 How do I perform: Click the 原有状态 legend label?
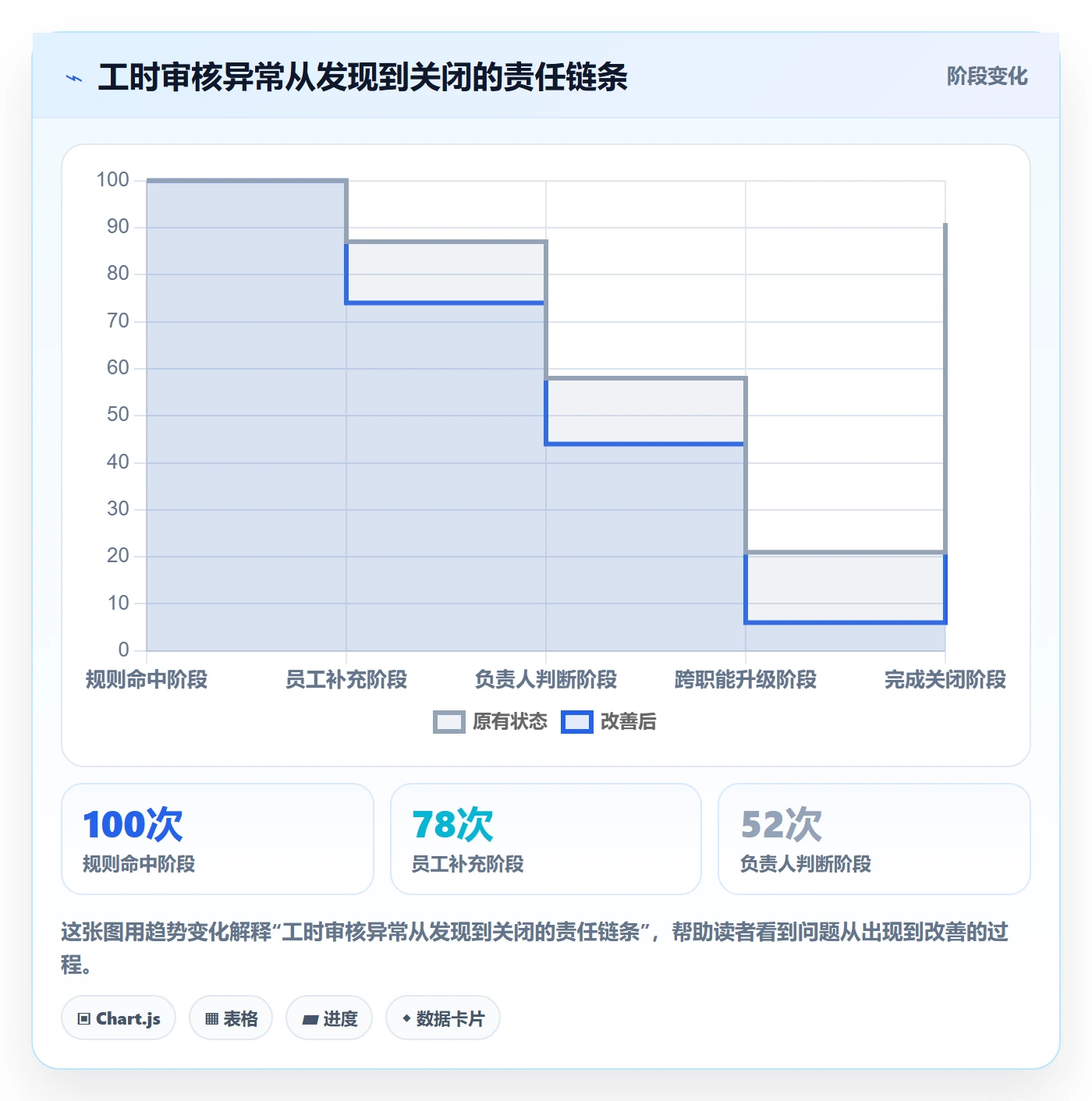(510, 722)
